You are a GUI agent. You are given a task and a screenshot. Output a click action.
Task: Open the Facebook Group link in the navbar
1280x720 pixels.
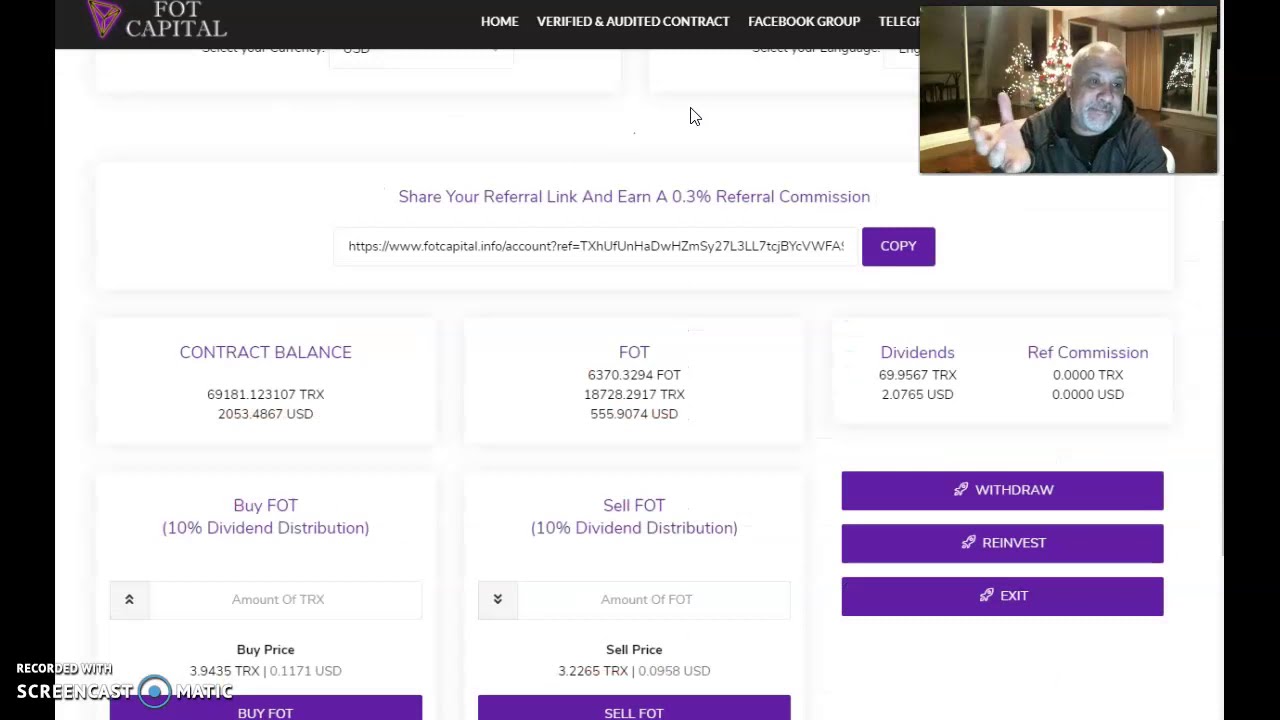tap(804, 21)
